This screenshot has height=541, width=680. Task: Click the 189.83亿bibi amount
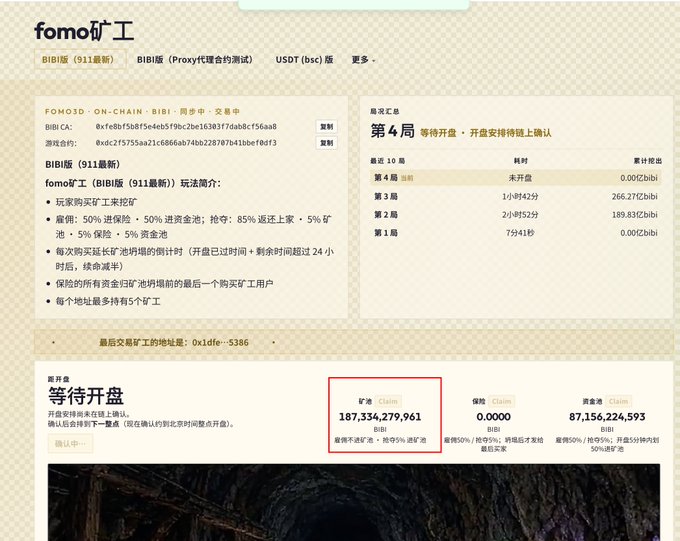(x=634, y=215)
